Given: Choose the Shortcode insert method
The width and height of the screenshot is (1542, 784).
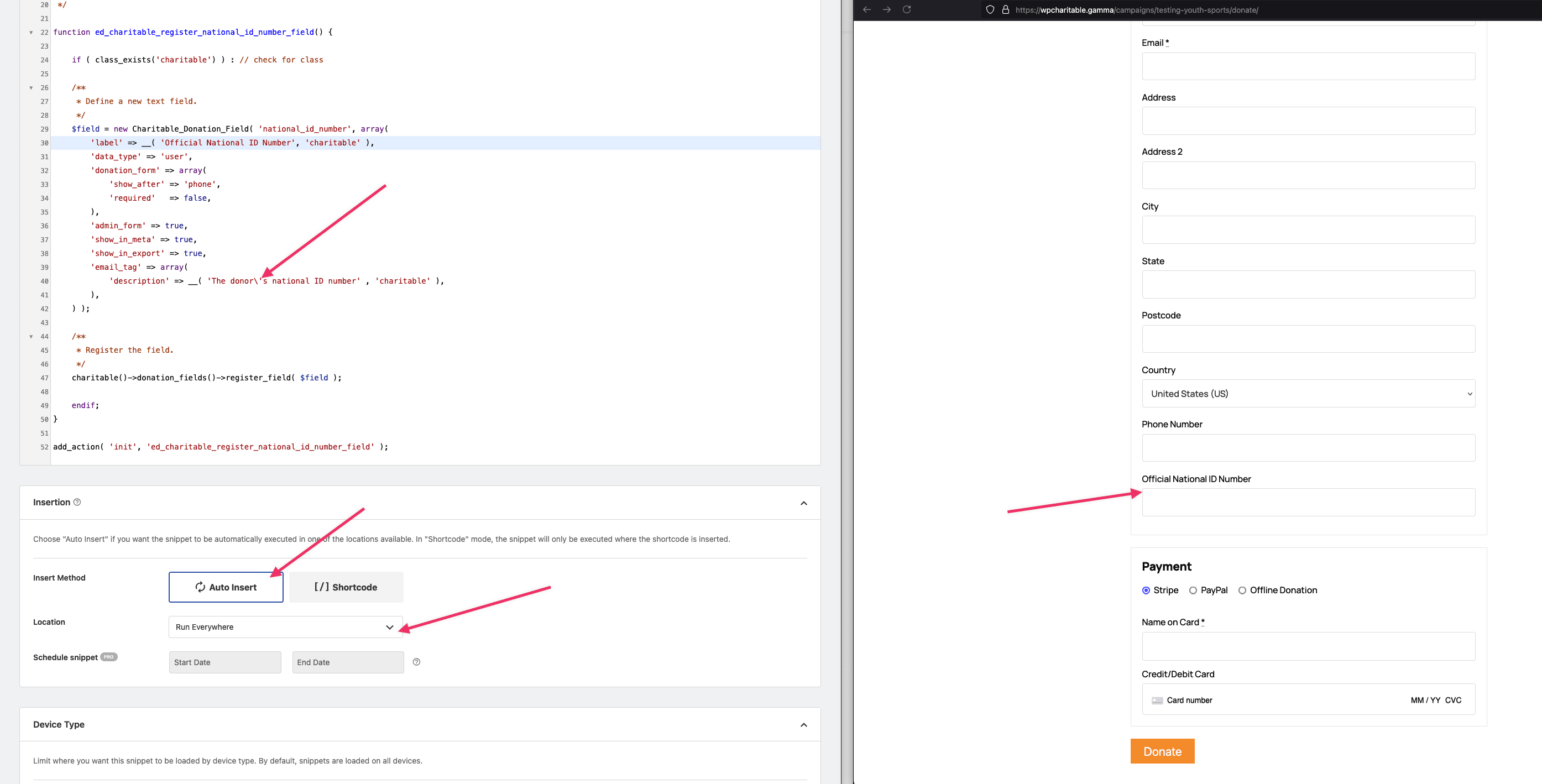Looking at the screenshot, I should (346, 587).
